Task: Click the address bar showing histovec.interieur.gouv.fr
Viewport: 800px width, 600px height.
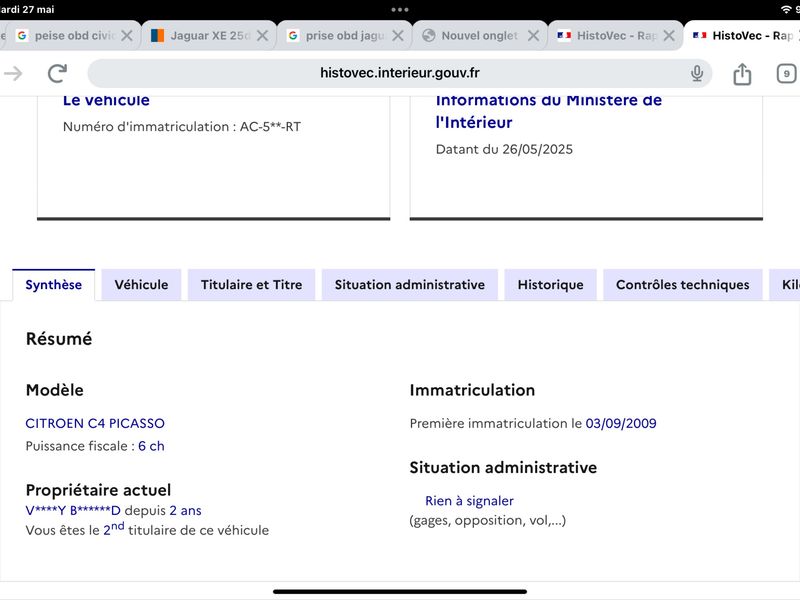Action: pyautogui.click(x=399, y=73)
